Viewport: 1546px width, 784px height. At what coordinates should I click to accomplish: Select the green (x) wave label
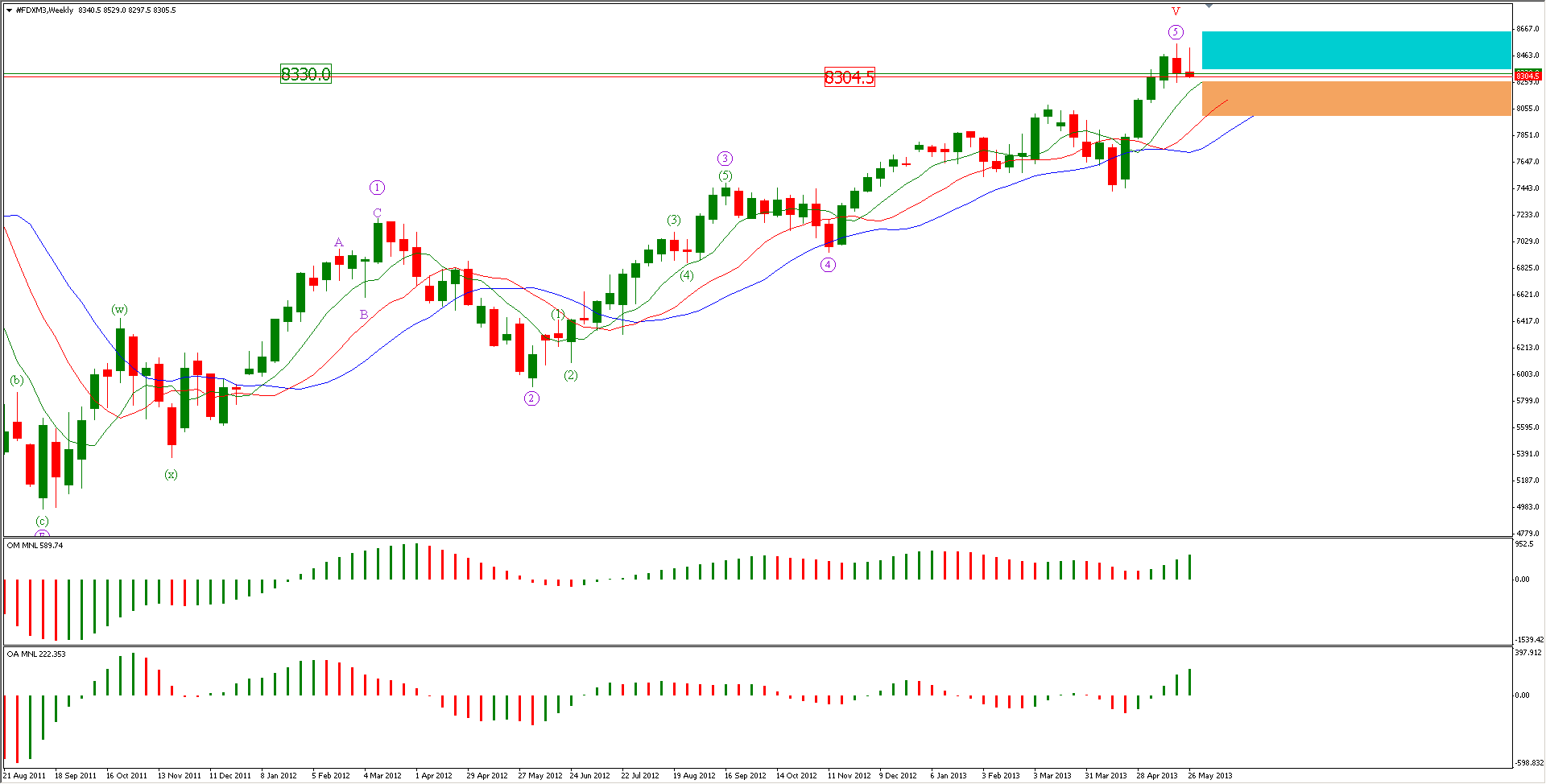[171, 475]
